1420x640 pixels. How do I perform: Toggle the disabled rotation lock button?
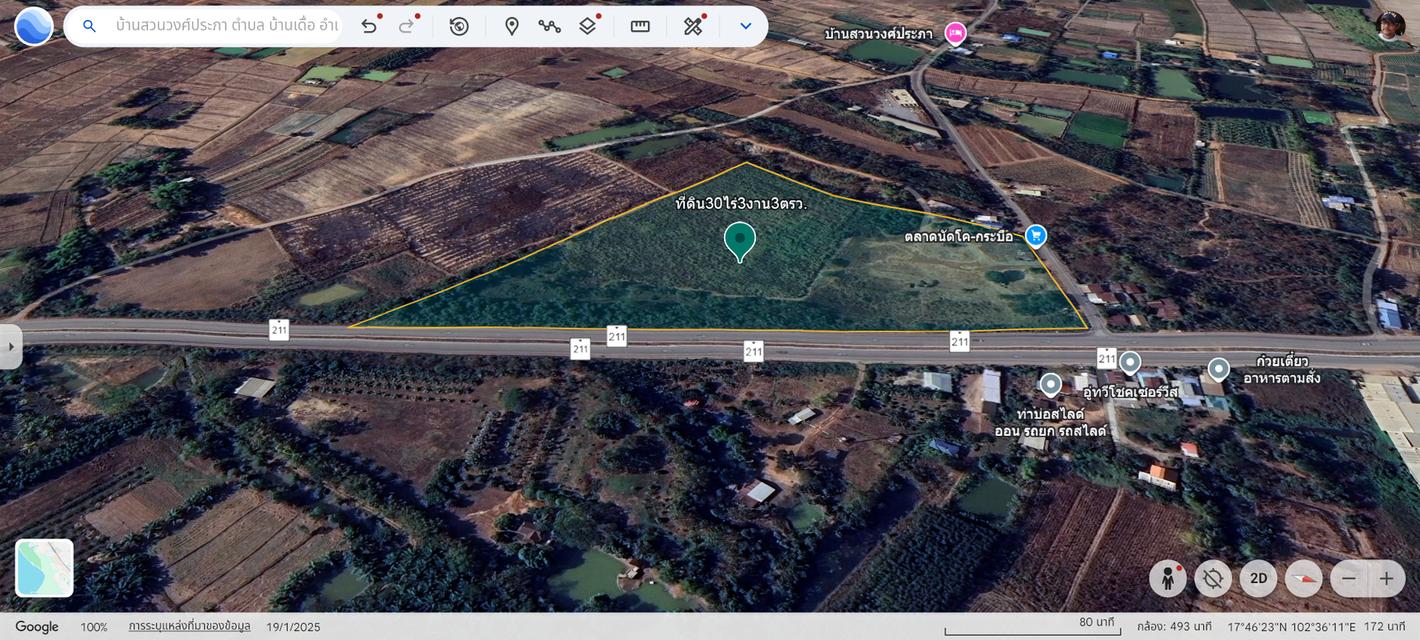1213,578
